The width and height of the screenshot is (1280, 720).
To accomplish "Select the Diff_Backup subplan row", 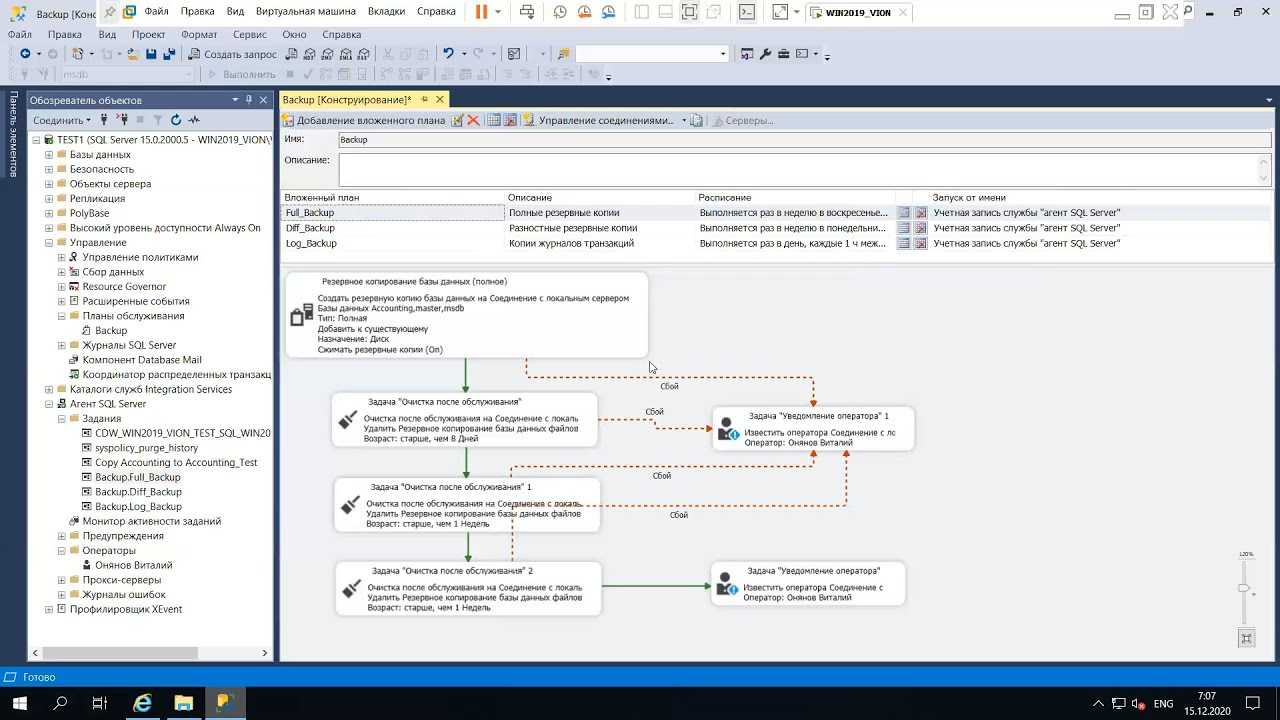I will point(775,228).
